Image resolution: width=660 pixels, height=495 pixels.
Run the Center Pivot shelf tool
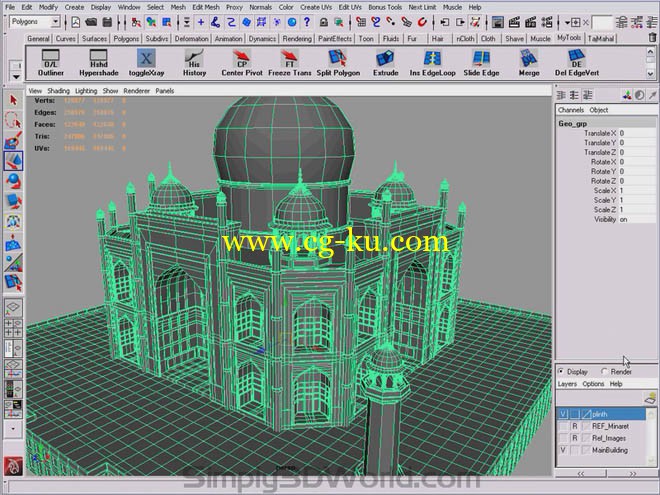coord(242,62)
